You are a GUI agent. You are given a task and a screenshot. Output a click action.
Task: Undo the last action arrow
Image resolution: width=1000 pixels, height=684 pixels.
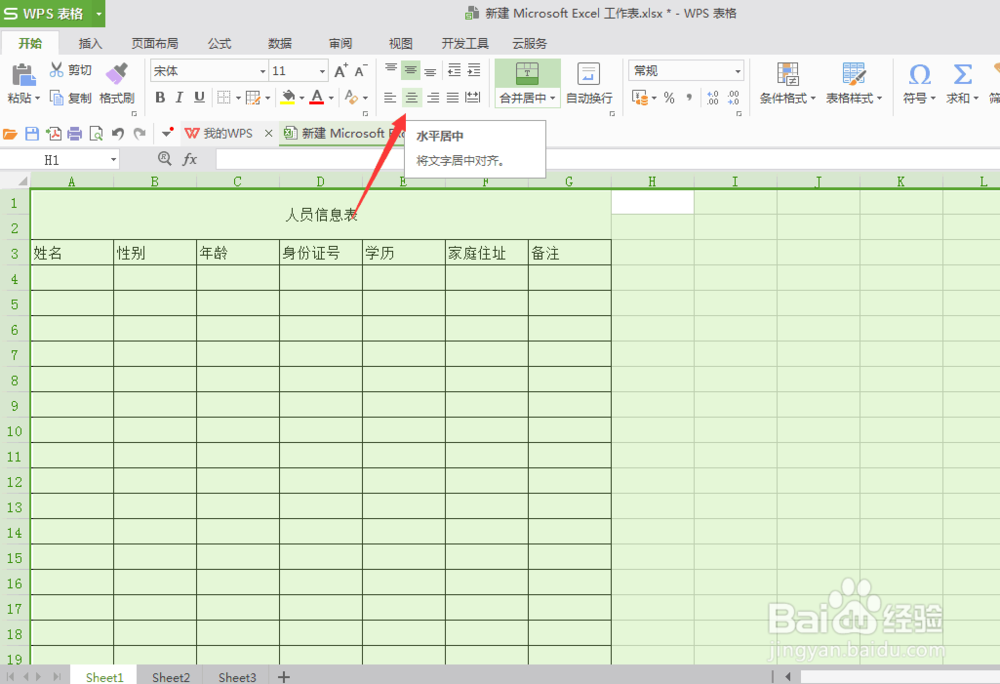pos(117,133)
